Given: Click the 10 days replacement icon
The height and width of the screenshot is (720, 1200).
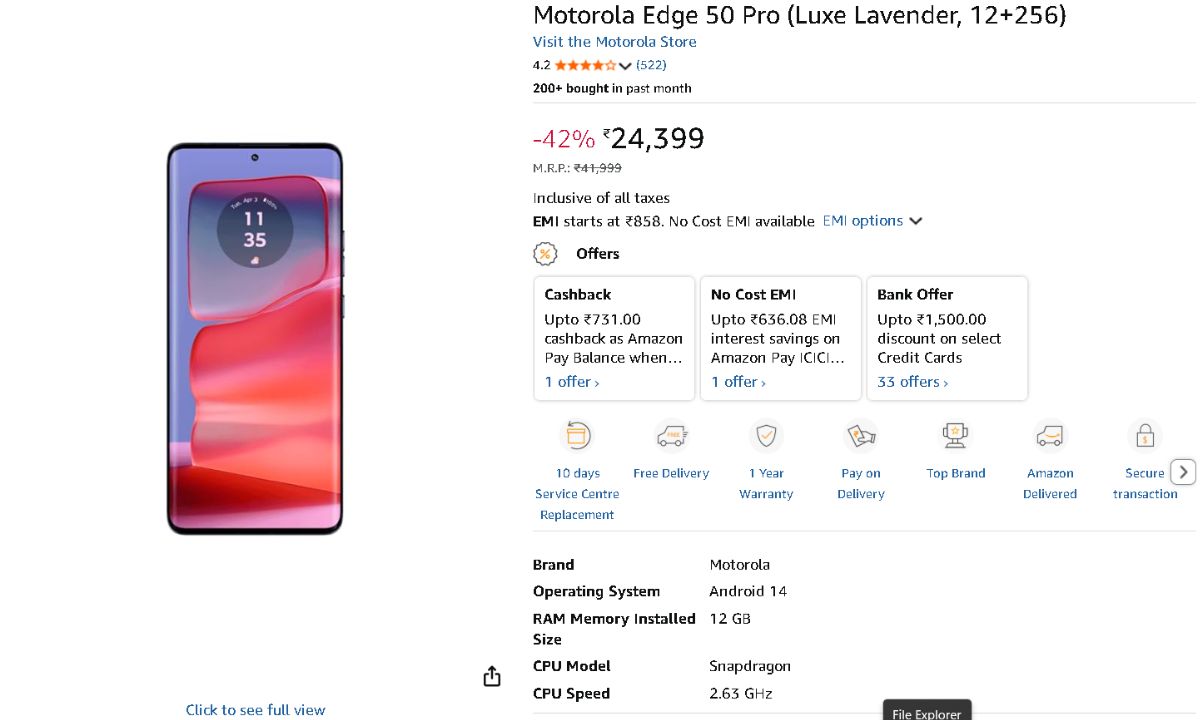Looking at the screenshot, I should pos(577,436).
